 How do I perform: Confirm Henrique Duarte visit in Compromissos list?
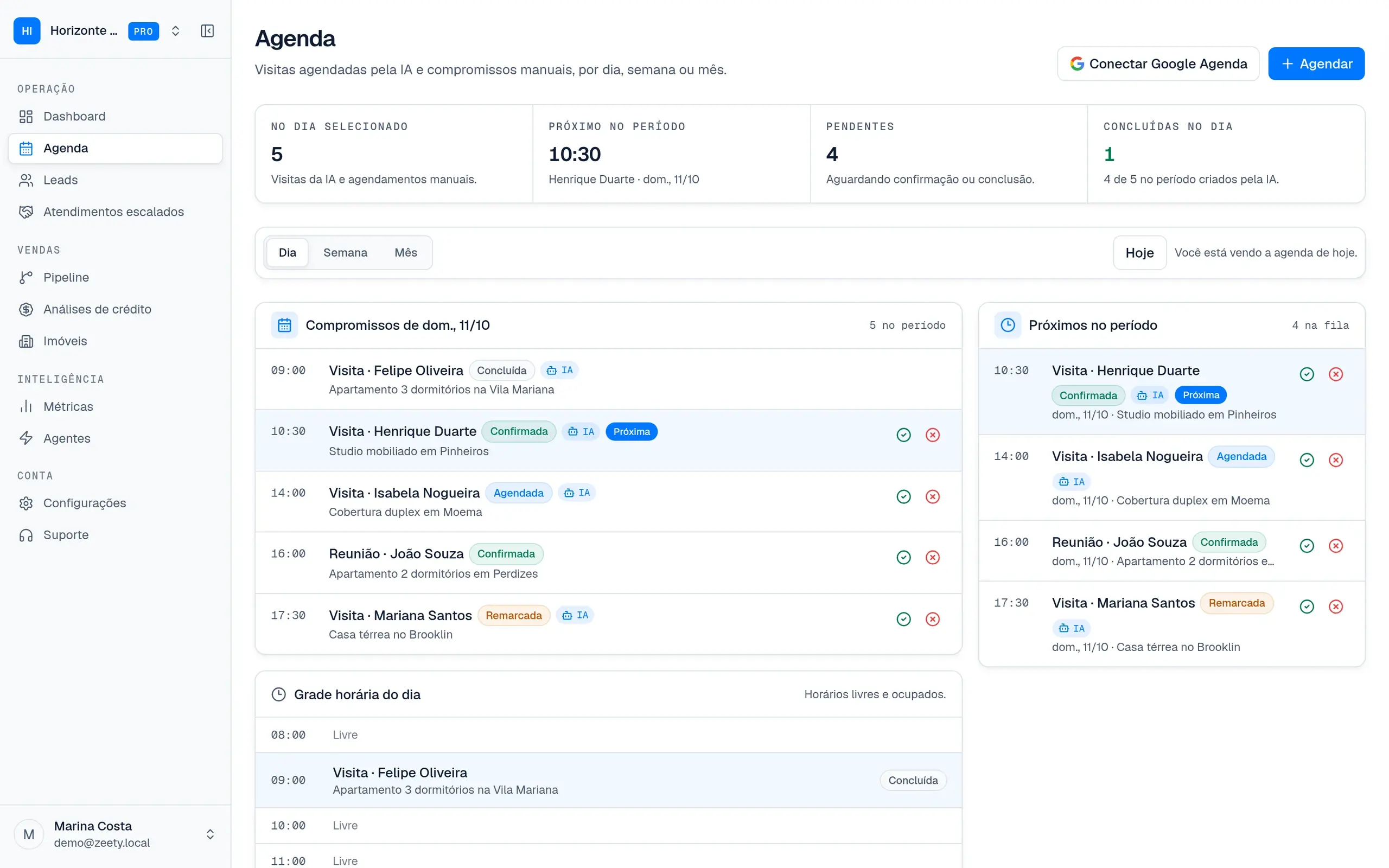pyautogui.click(x=903, y=435)
